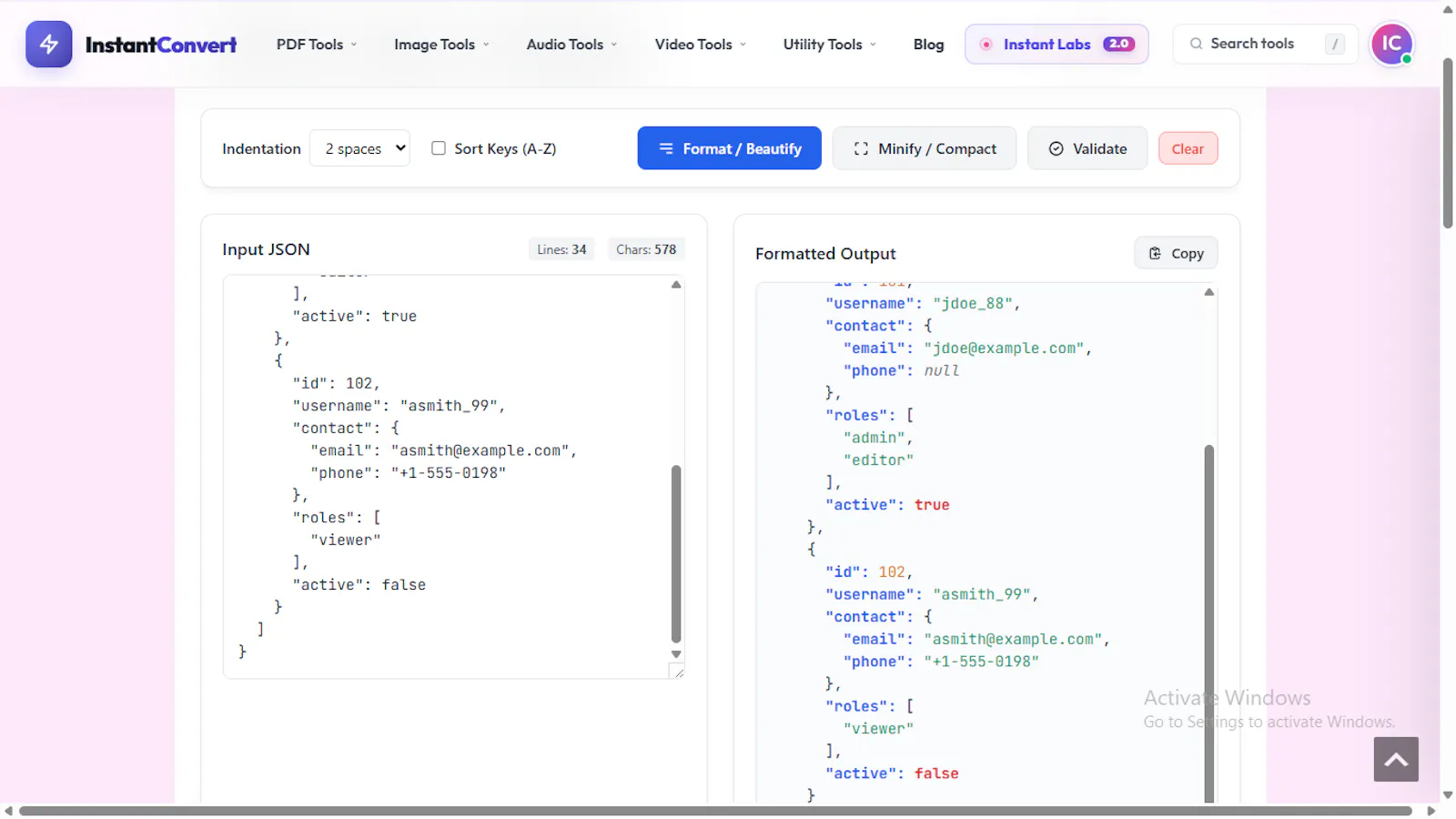
Task: Open the Video Tools menu
Action: click(700, 44)
